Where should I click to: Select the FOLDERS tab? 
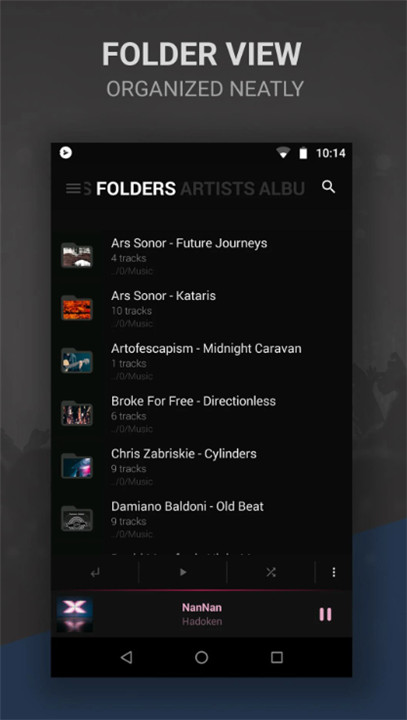click(x=136, y=188)
